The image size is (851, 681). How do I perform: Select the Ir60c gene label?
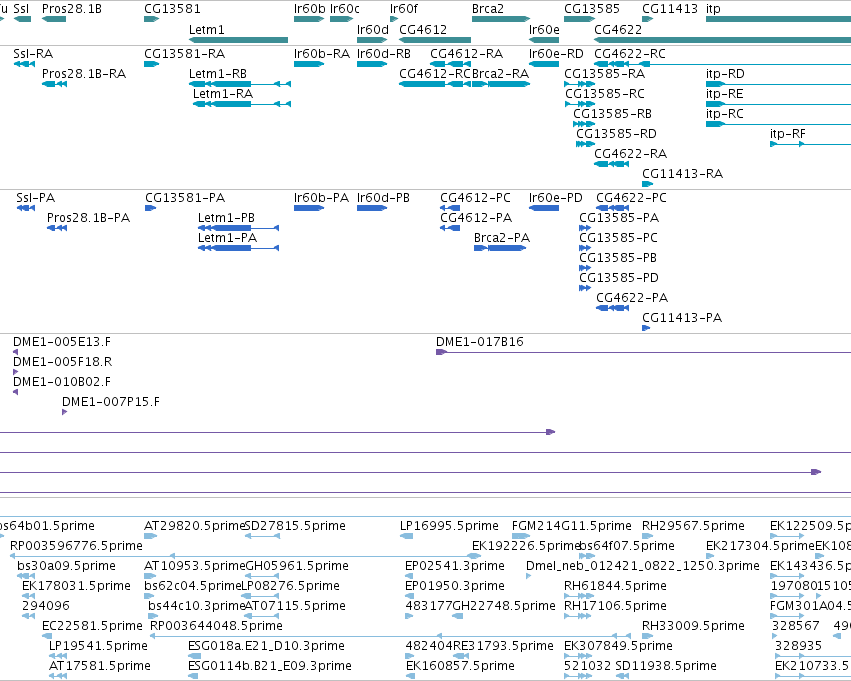(x=345, y=9)
